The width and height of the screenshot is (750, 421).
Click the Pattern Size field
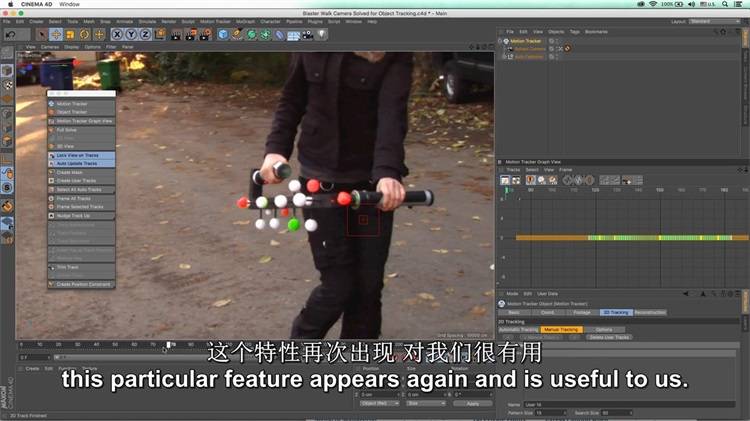(551, 412)
